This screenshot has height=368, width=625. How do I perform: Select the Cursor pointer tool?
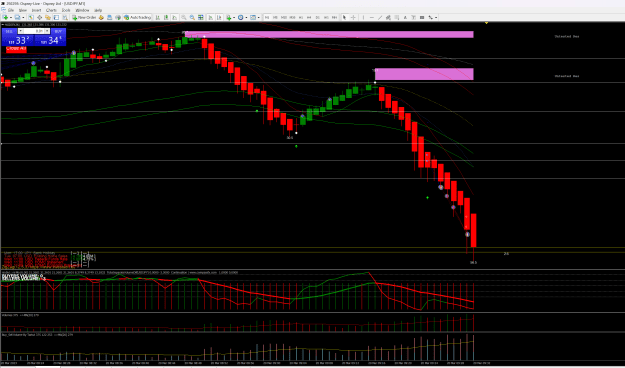click(344, 18)
